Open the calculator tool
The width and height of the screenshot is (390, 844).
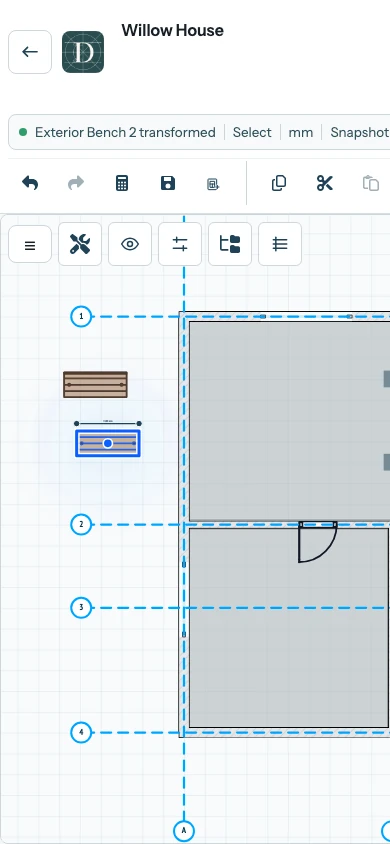pos(122,184)
